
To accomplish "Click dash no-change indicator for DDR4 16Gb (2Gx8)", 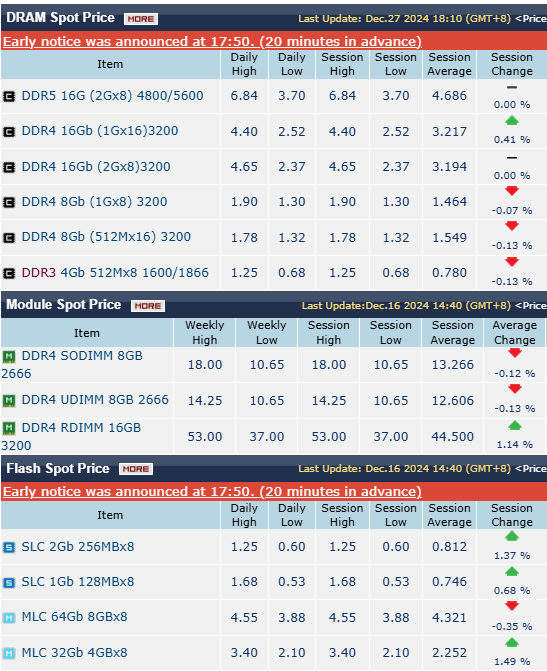I will click(x=512, y=158).
